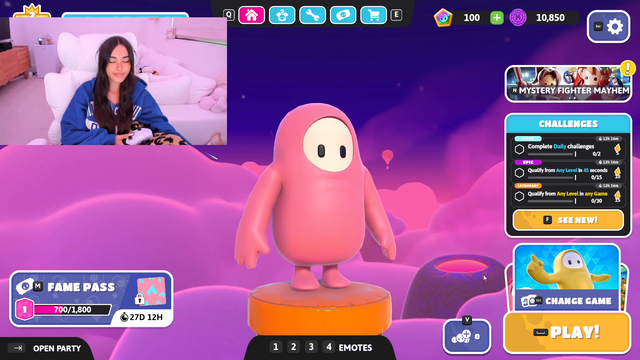The image size is (640, 360).
Task: Select emote slot 1
Action: (x=276, y=347)
